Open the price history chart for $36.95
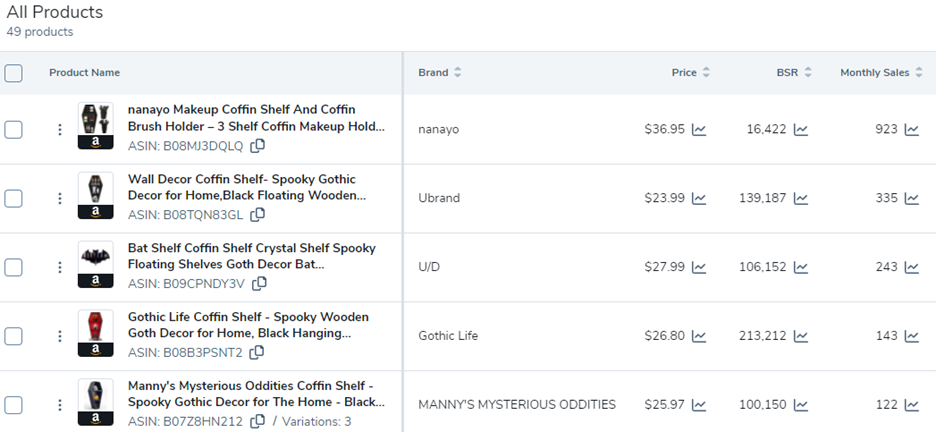The height and width of the screenshot is (432, 936). 699,129
